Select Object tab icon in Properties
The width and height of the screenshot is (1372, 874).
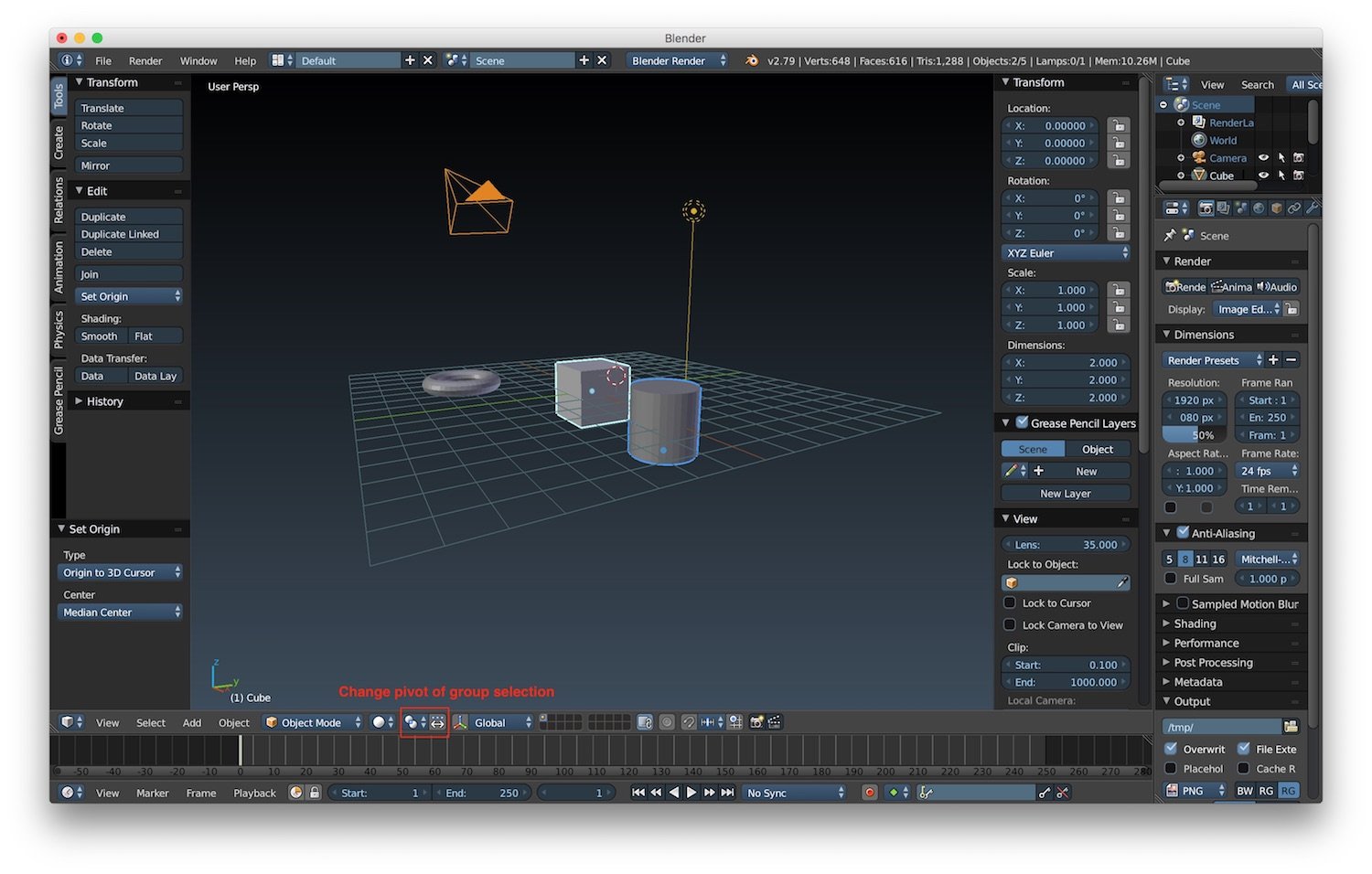[1276, 208]
